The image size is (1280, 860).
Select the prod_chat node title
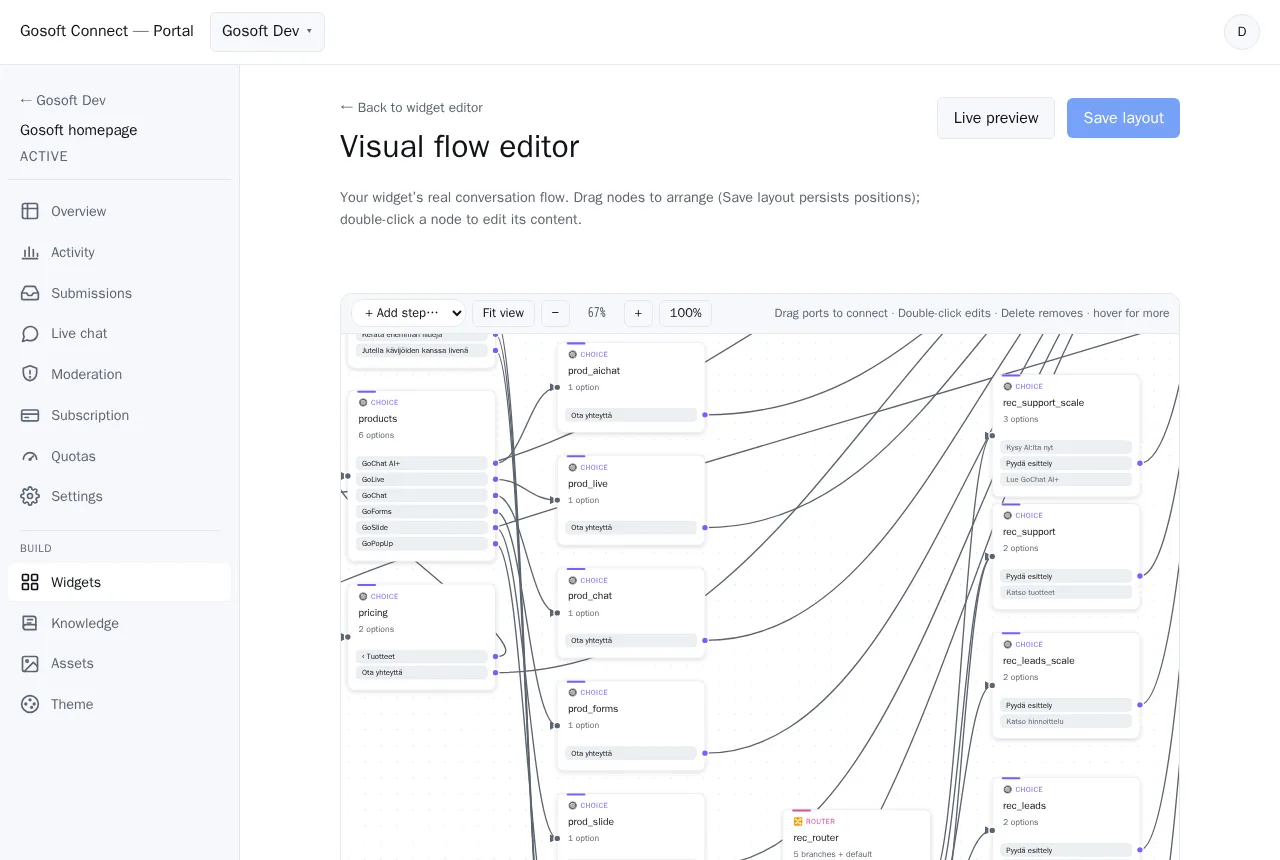[590, 596]
